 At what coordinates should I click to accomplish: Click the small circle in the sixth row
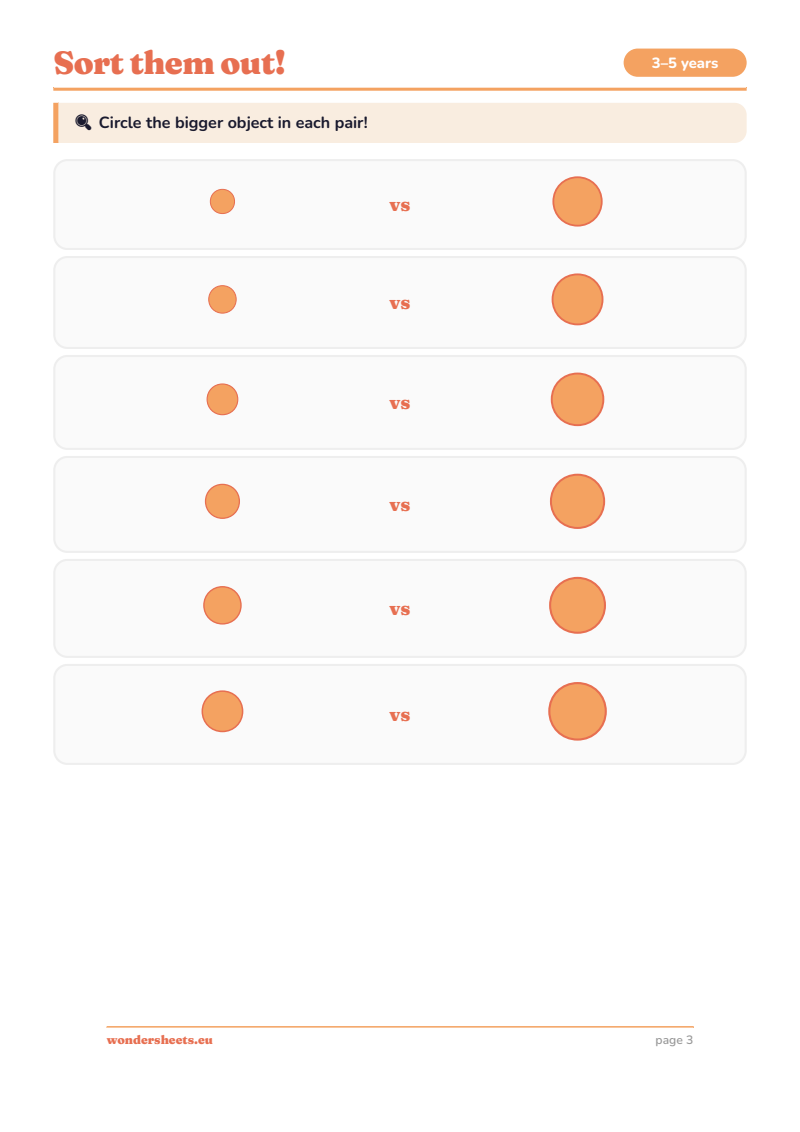222,711
